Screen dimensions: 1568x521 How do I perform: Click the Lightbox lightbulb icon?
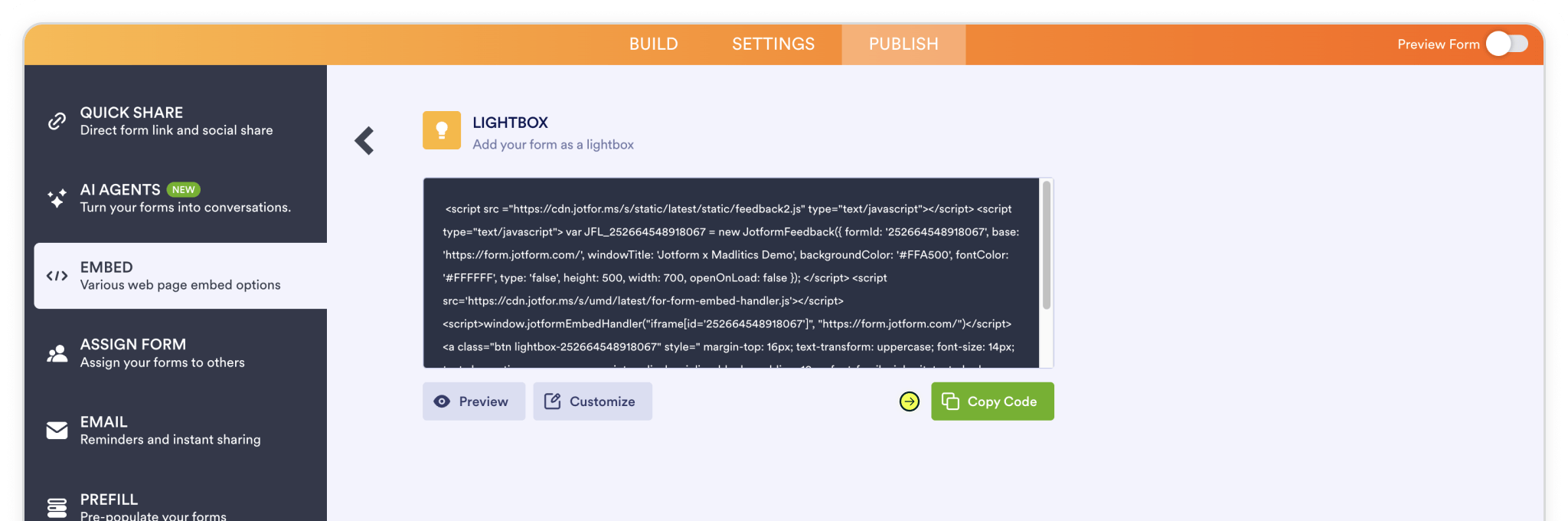tap(442, 130)
